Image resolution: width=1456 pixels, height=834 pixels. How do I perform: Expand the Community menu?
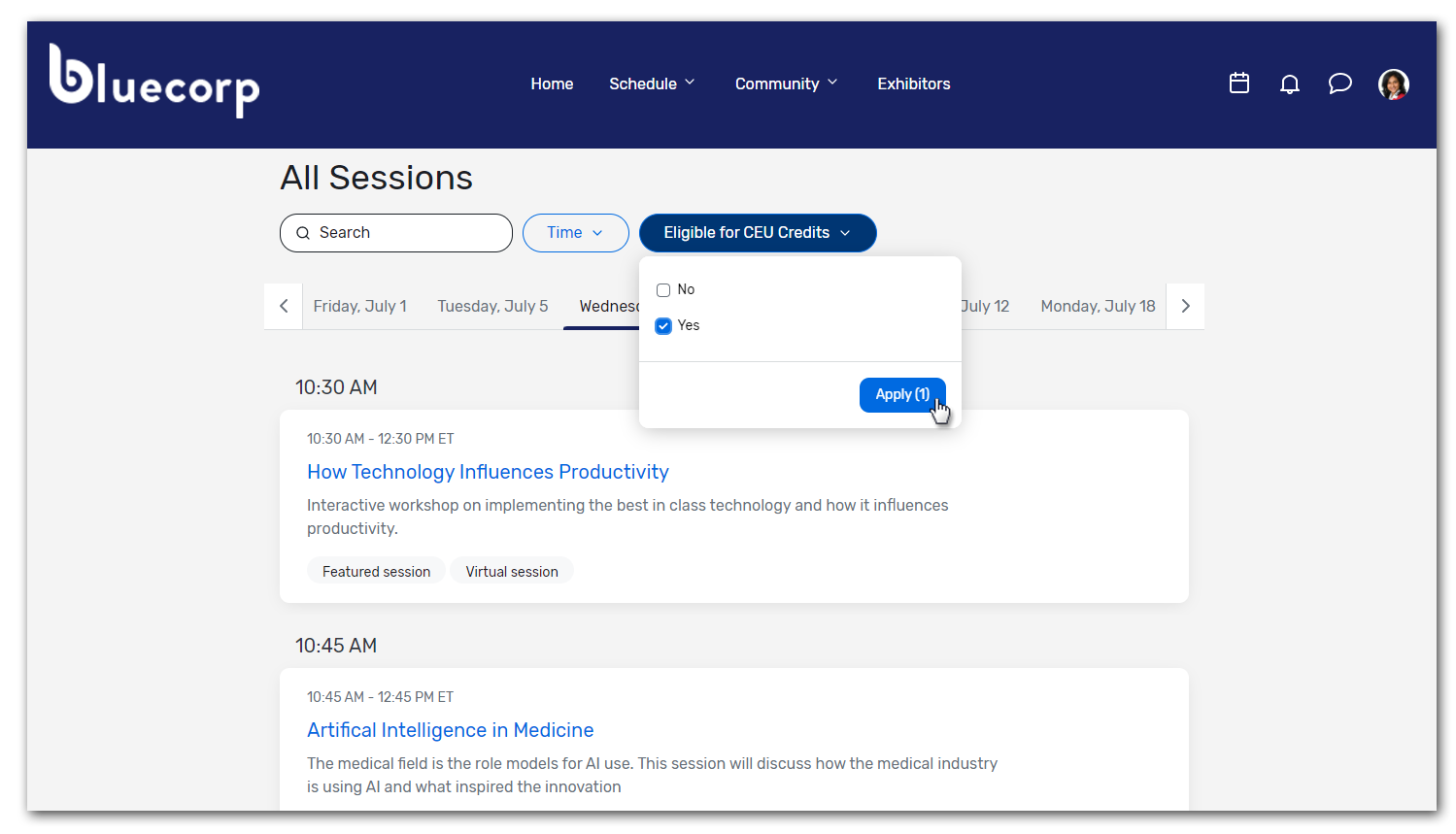coord(786,83)
